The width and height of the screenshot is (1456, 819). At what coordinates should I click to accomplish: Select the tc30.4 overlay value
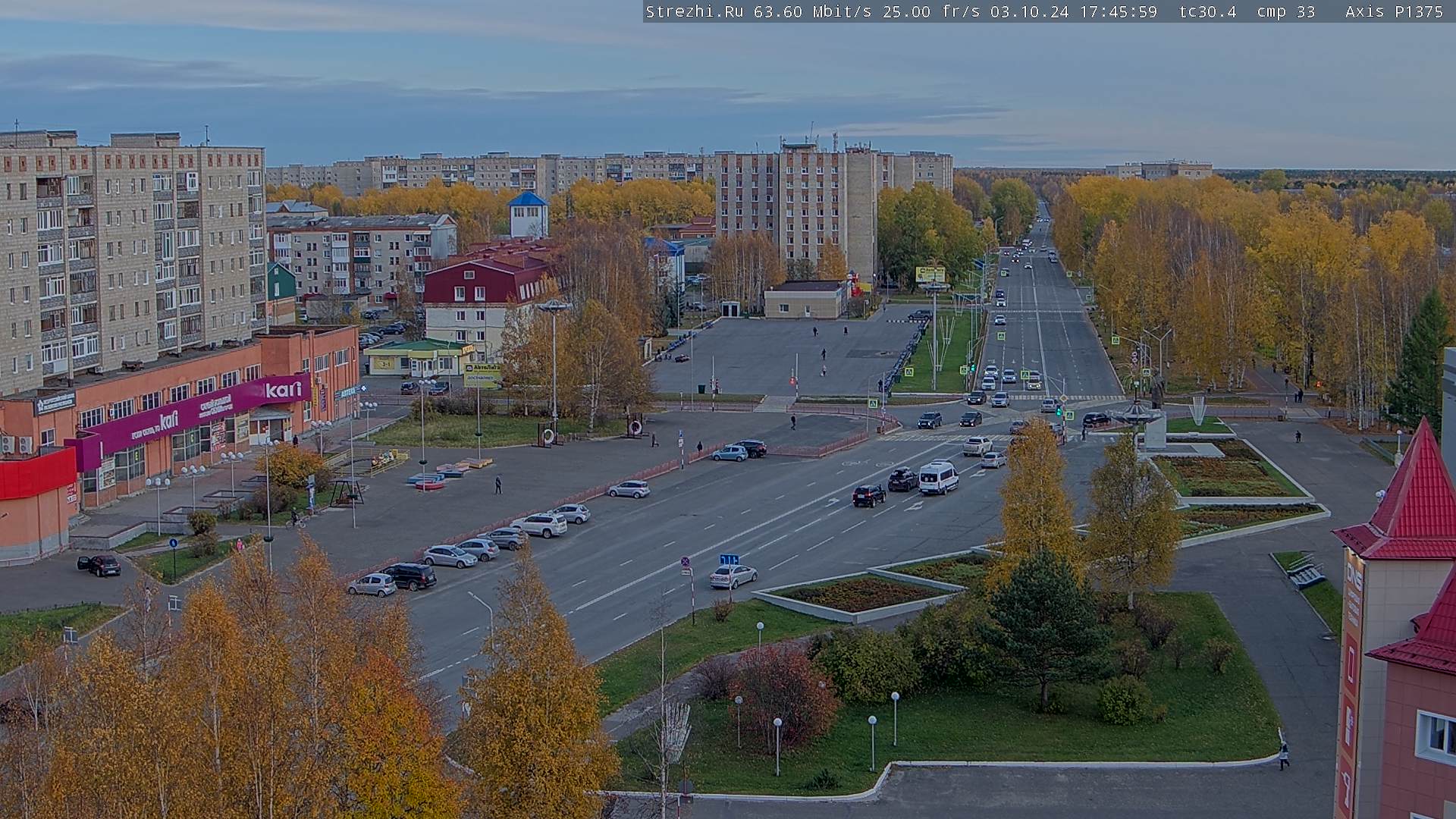[x=1207, y=11]
